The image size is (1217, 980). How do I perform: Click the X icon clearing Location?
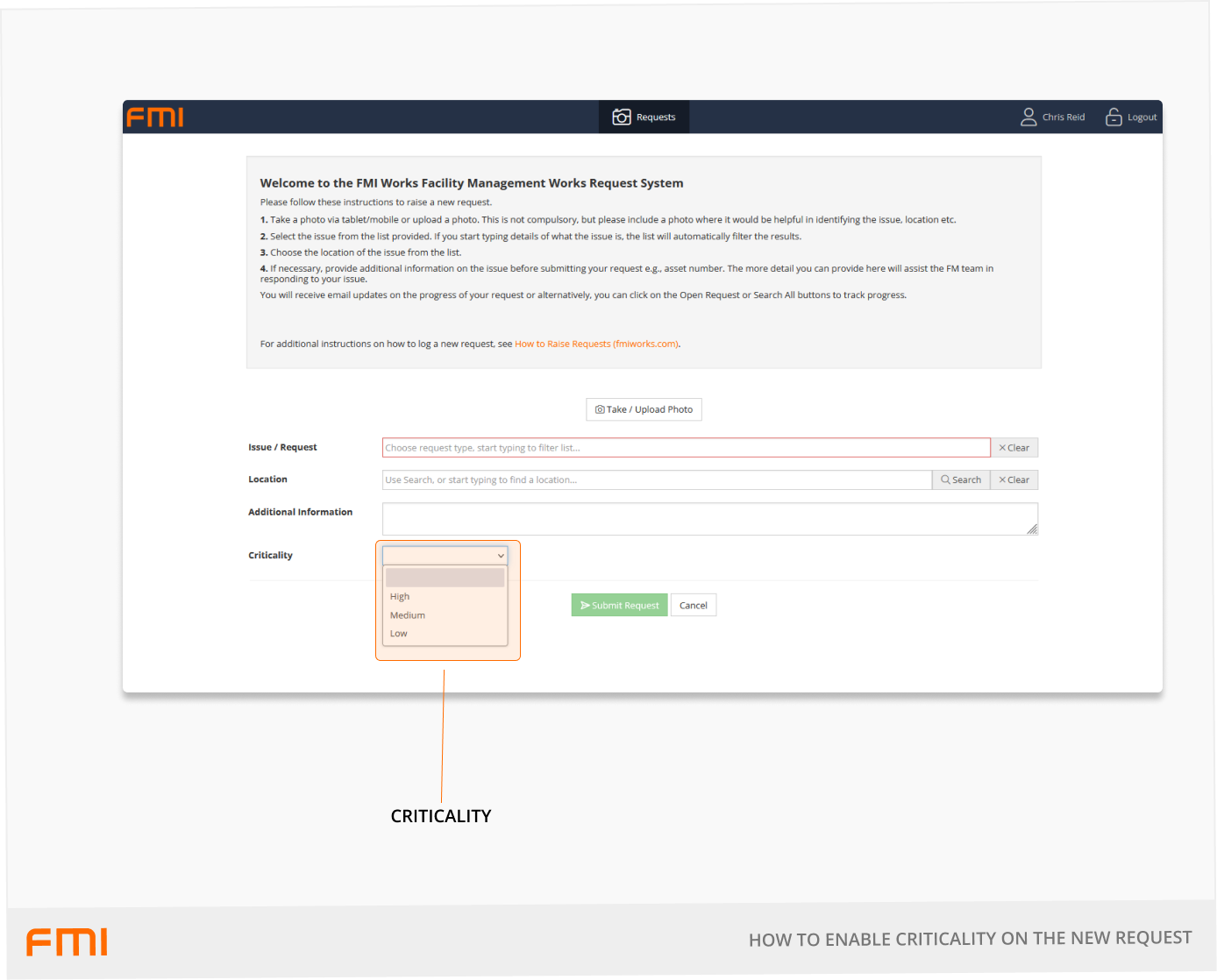[1002, 479]
